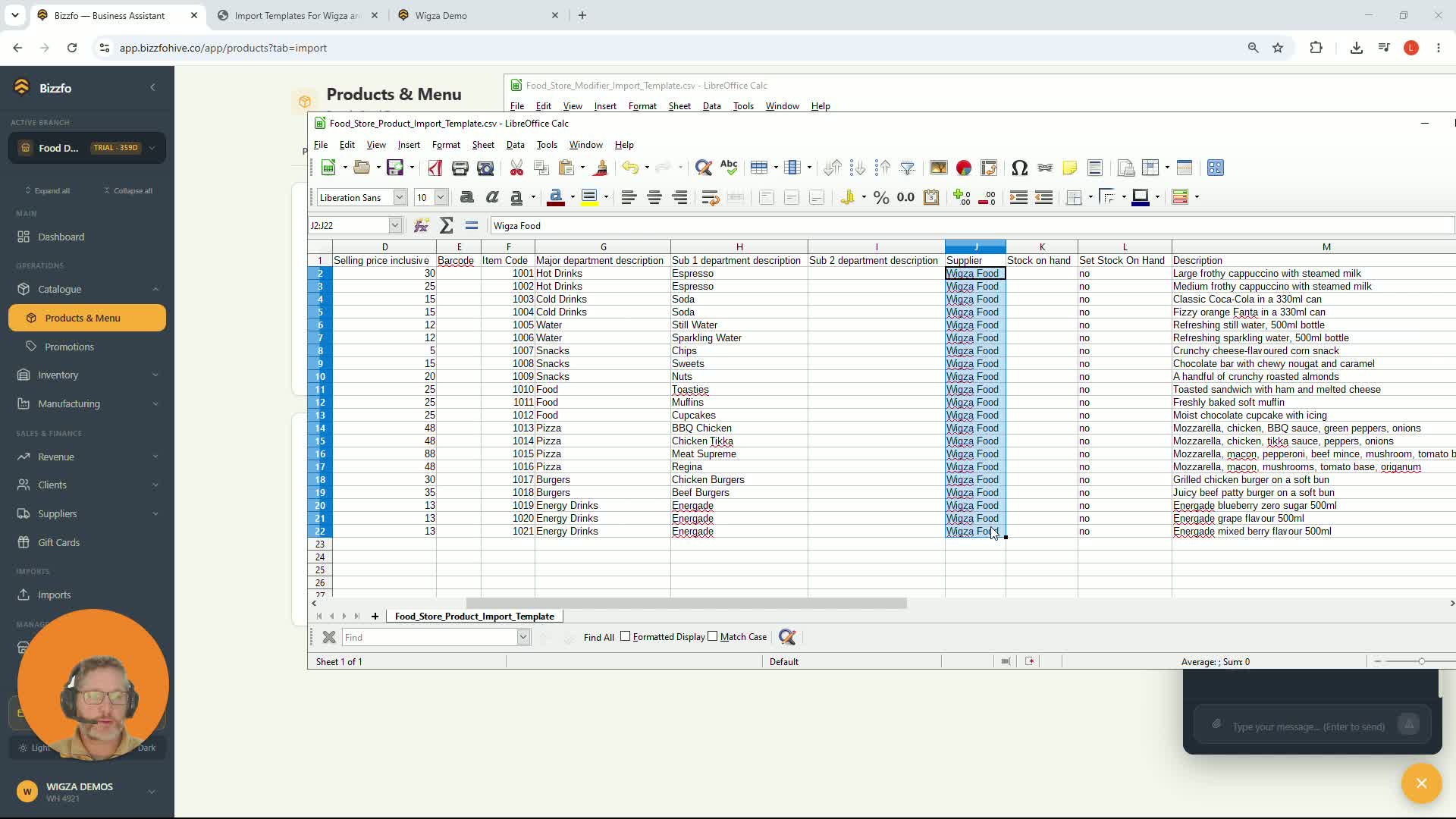
Task: Open the Promotions sidebar link
Action: pyautogui.click(x=69, y=347)
